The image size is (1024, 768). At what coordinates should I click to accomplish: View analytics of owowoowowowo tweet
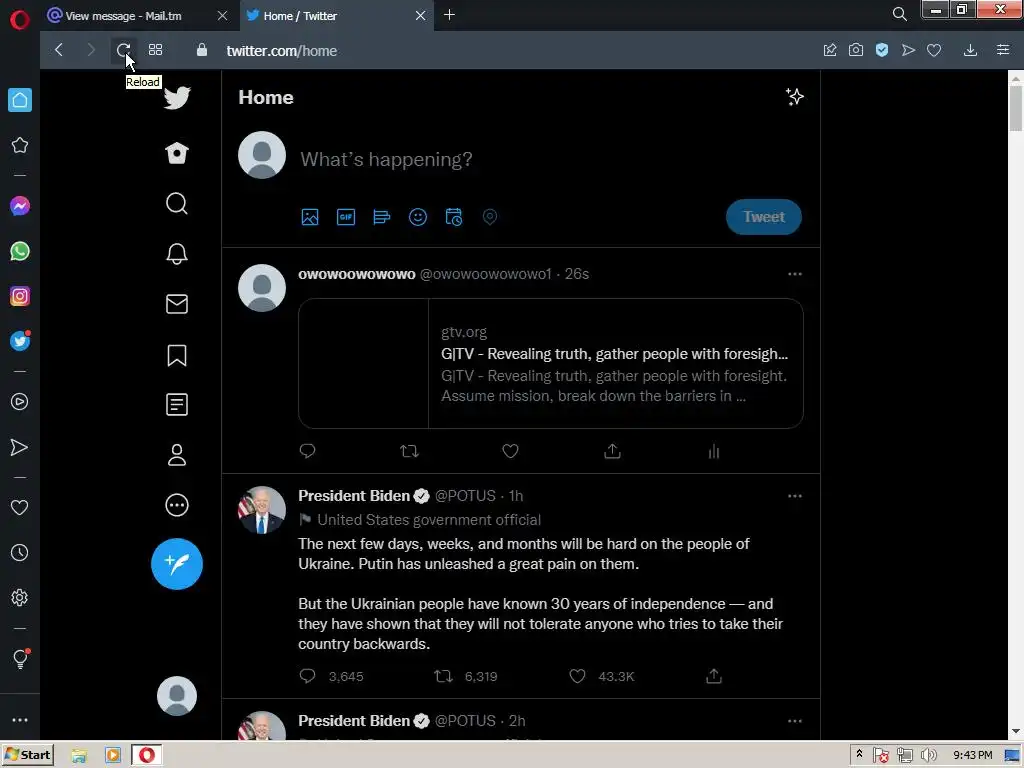tap(714, 451)
